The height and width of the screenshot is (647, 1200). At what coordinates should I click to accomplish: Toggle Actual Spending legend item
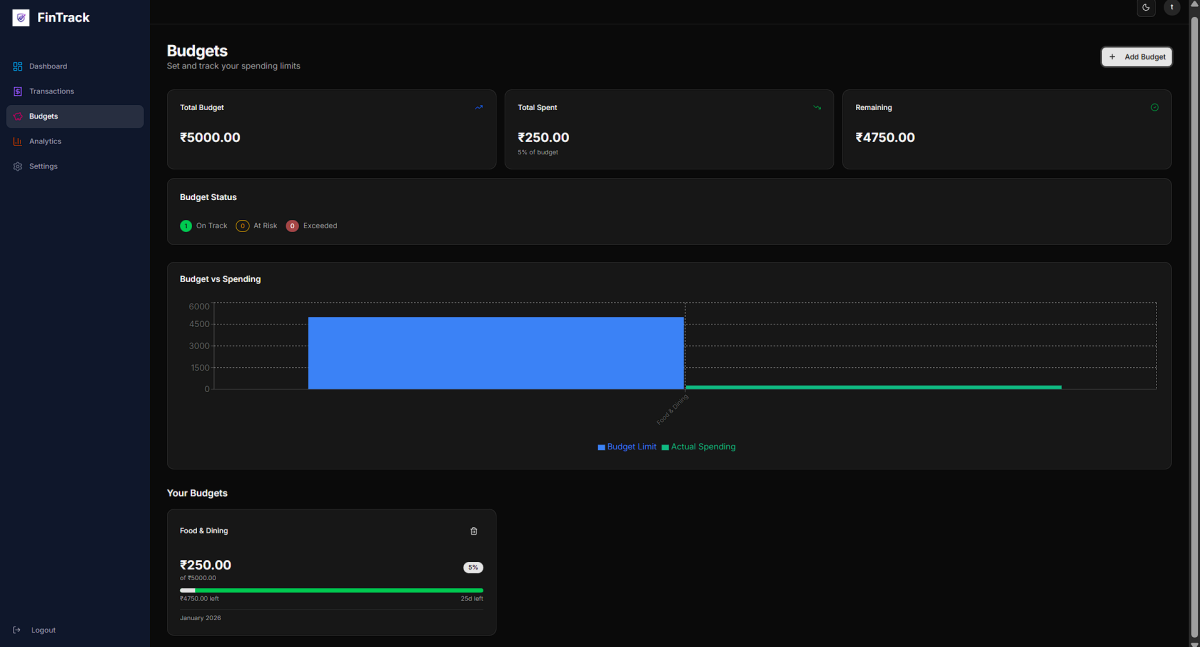pyautogui.click(x=698, y=447)
